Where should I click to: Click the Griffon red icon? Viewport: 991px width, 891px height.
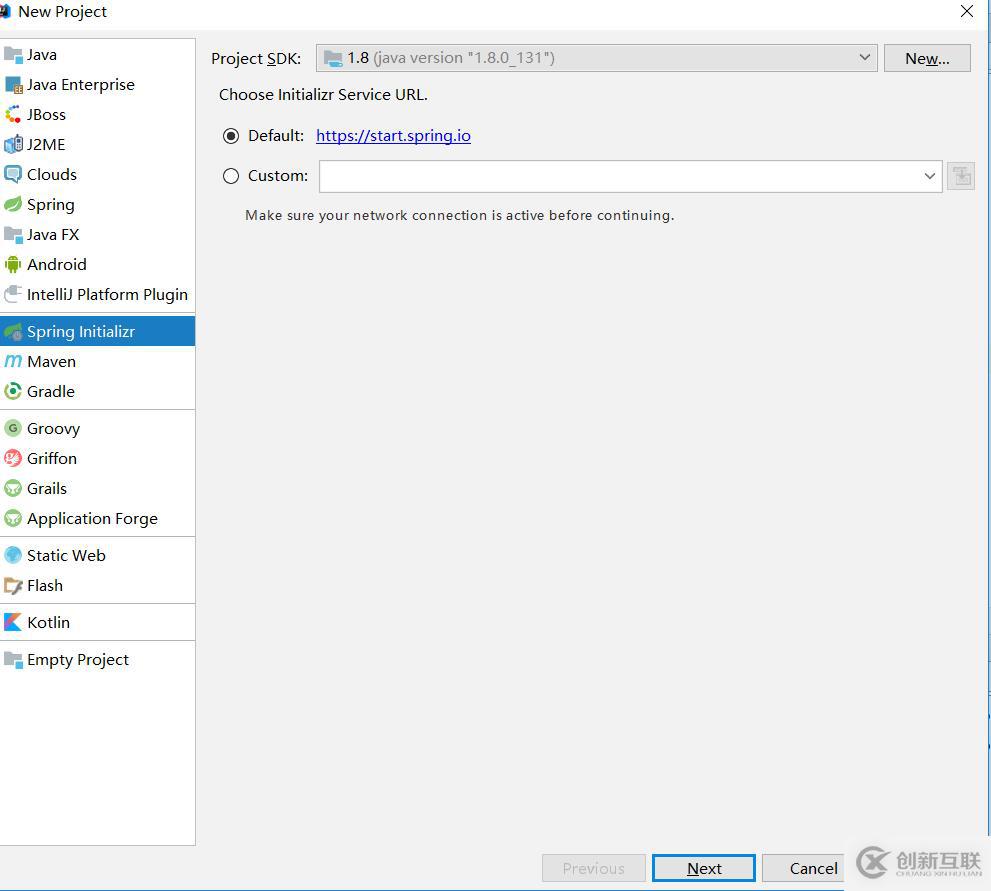13,458
